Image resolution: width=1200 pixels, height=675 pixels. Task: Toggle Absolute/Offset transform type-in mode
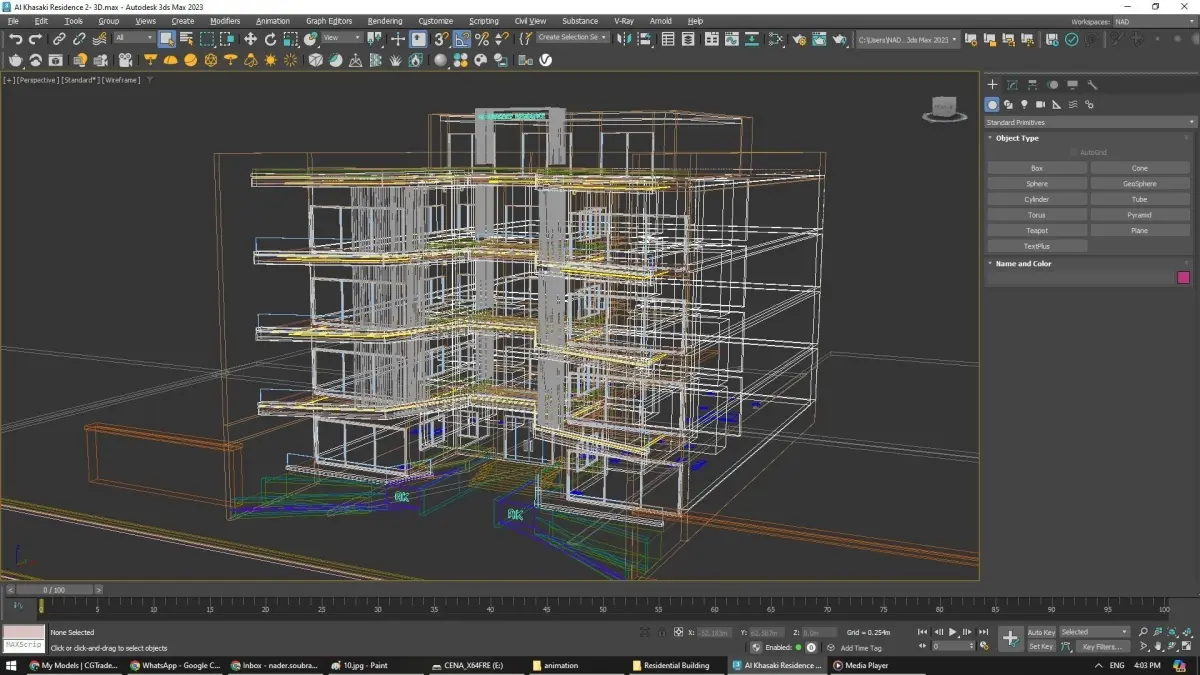tap(678, 632)
